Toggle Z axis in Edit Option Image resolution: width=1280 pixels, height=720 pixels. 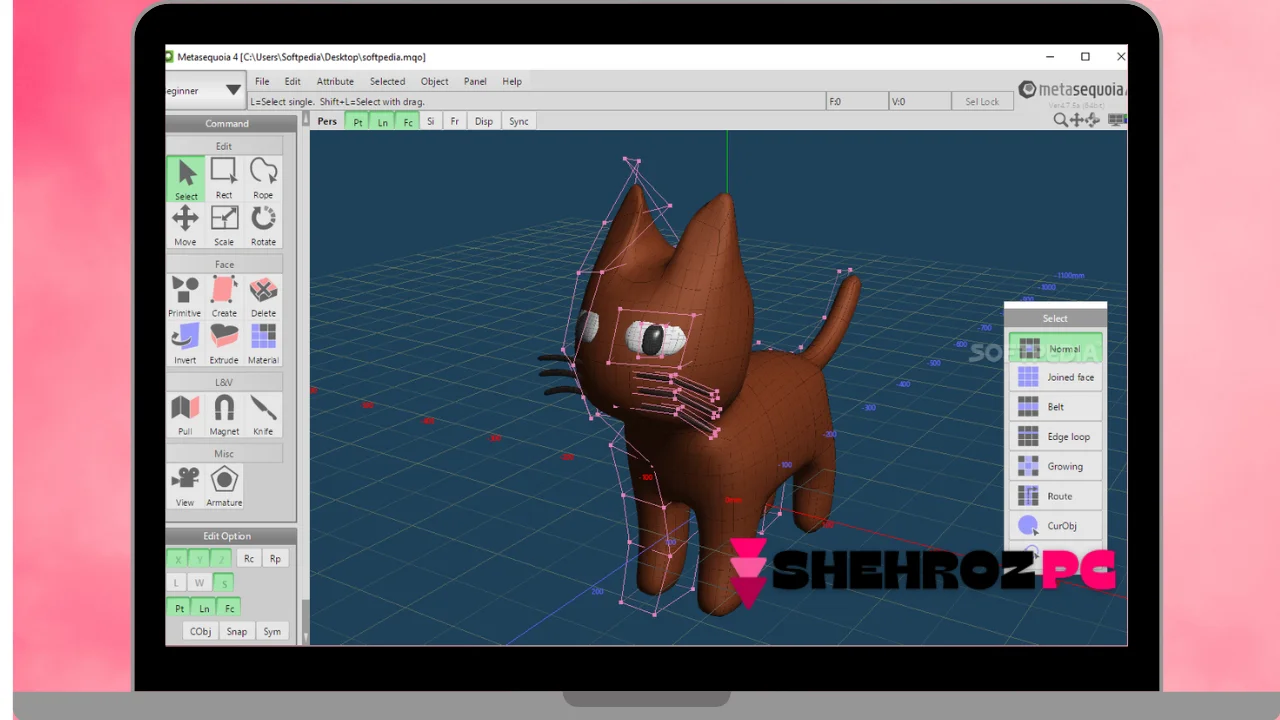point(222,559)
